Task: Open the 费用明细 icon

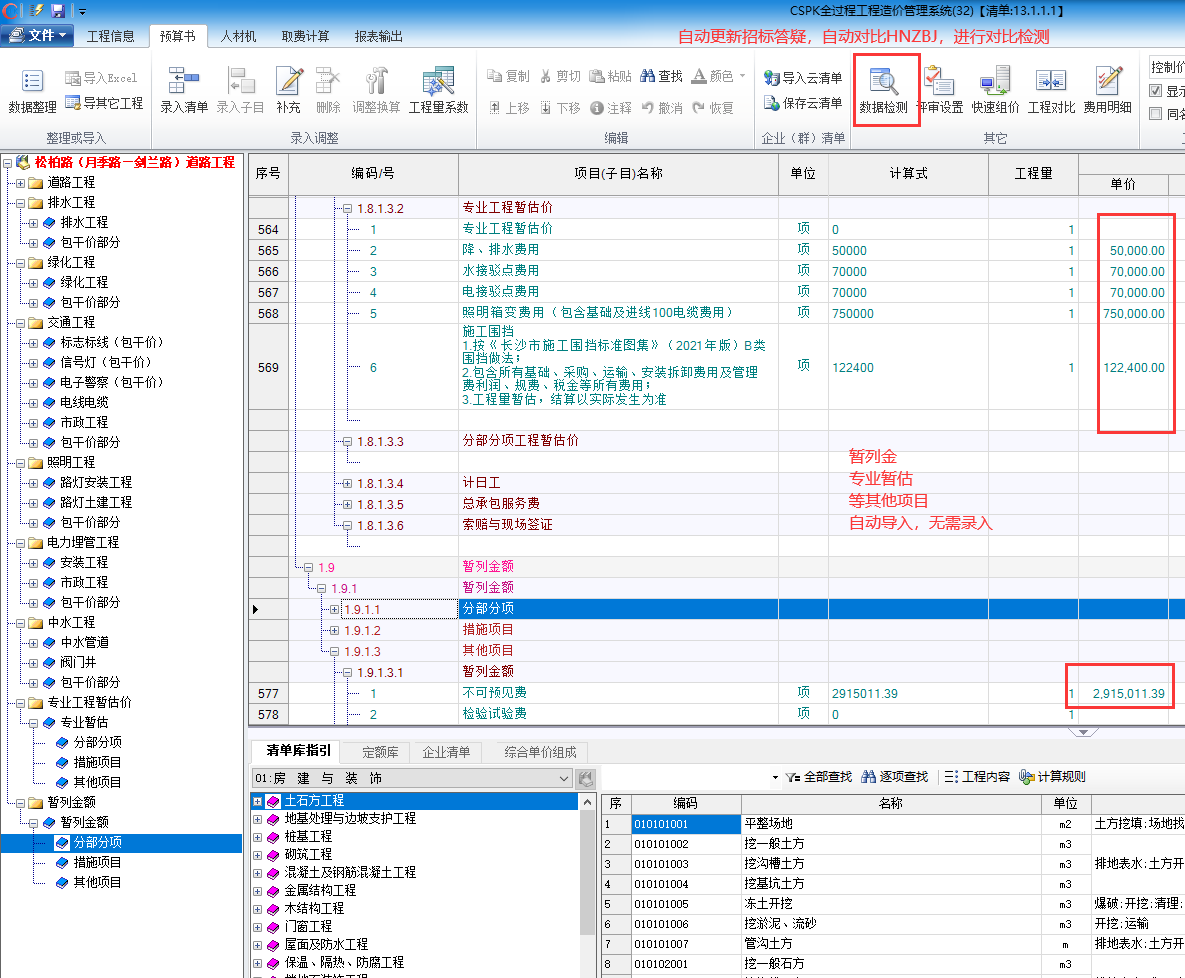Action: [1107, 81]
